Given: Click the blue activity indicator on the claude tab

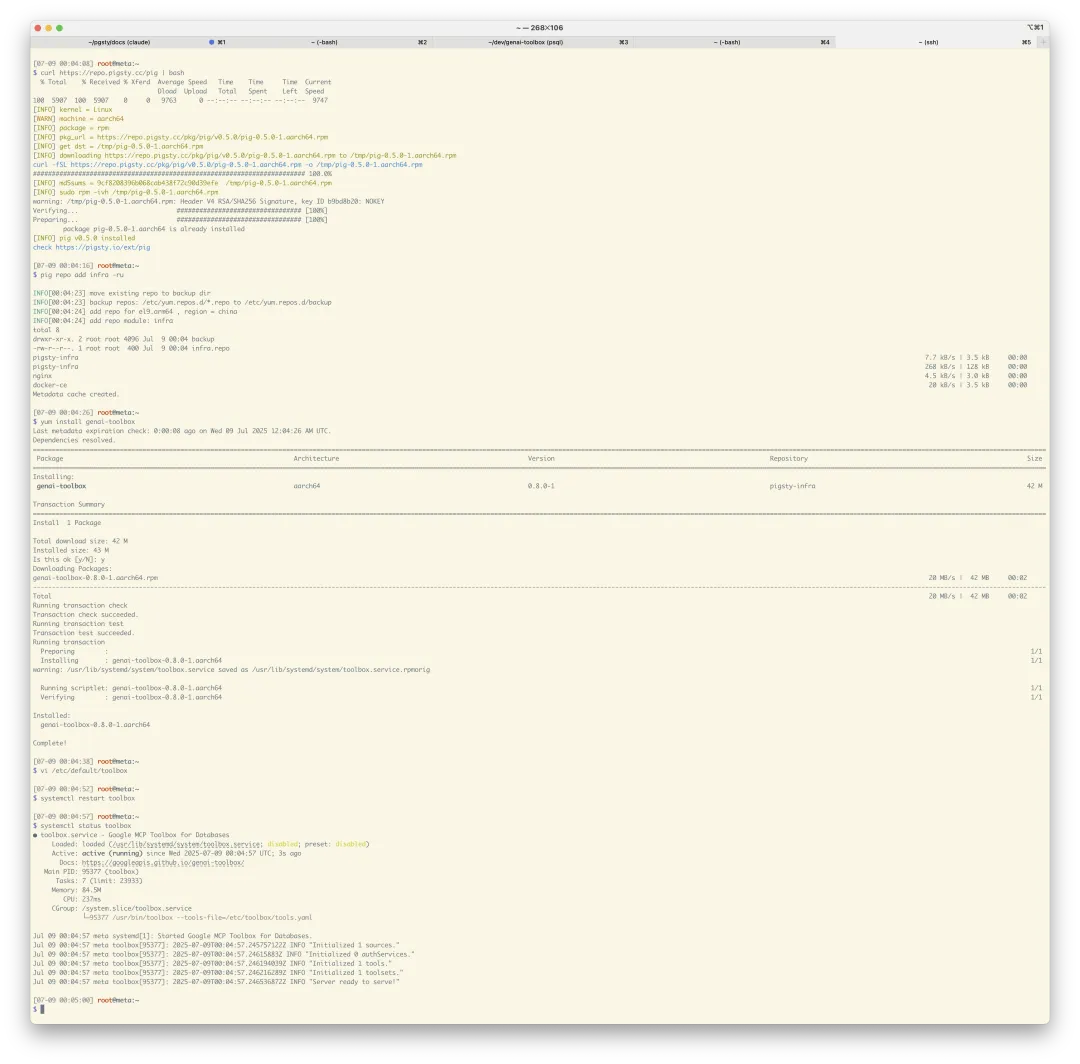Looking at the screenshot, I should 210,42.
